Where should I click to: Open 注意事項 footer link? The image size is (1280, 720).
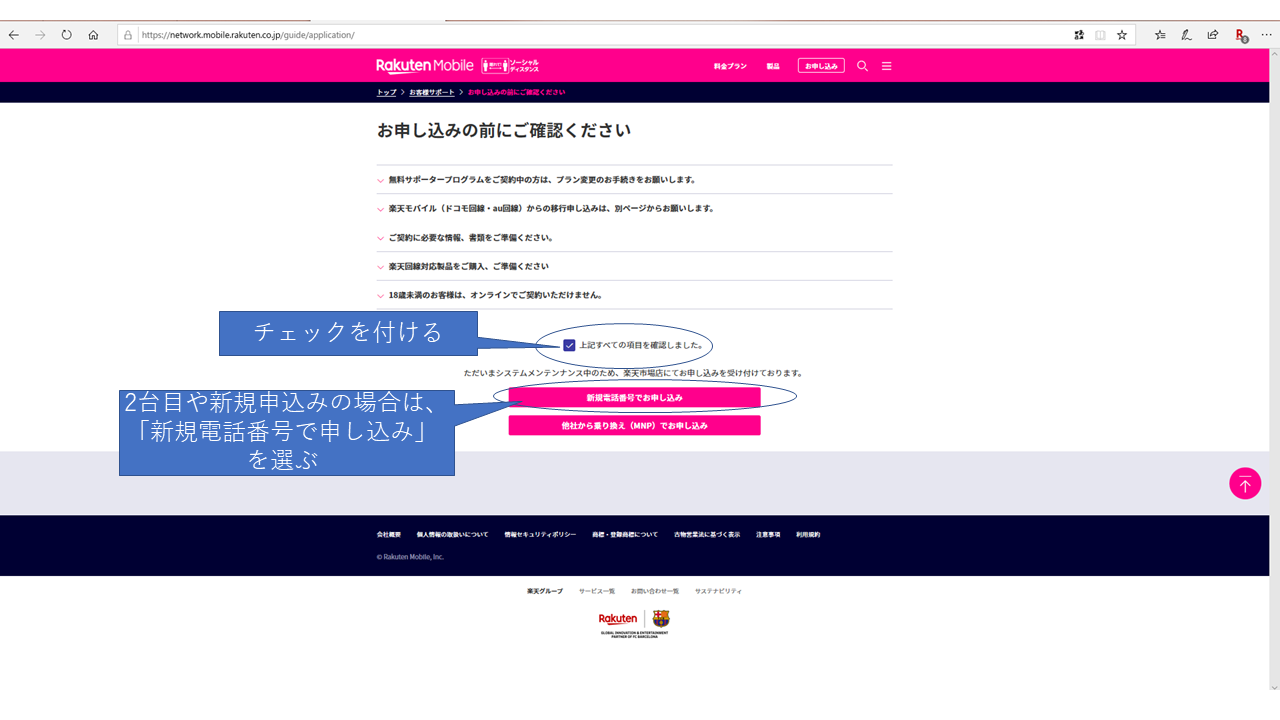768,535
